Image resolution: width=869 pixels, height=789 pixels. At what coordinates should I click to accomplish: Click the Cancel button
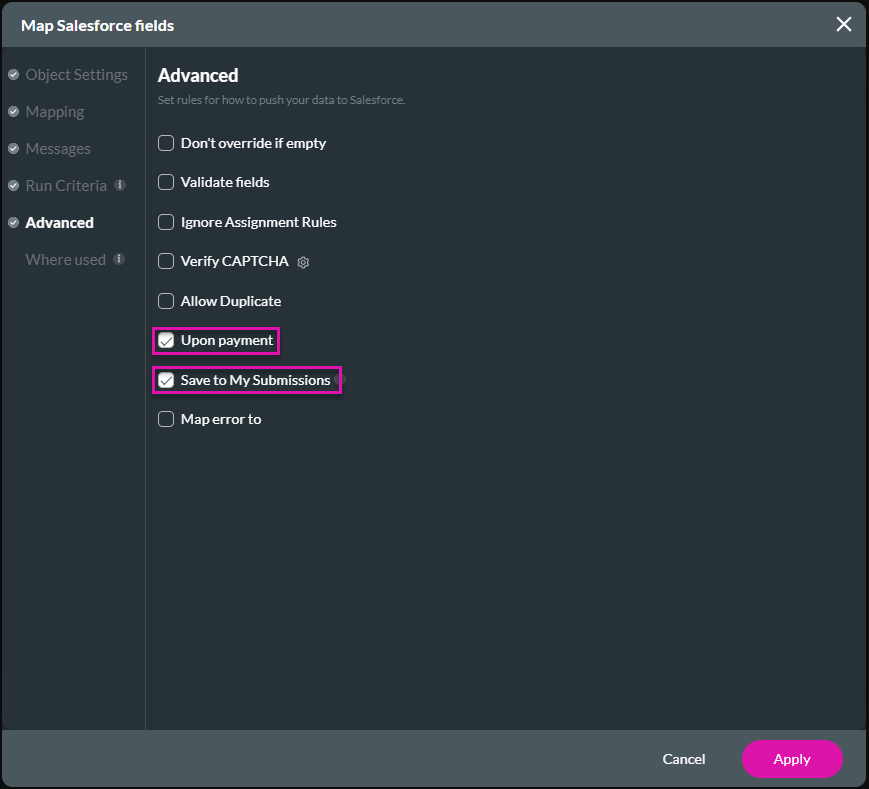684,759
